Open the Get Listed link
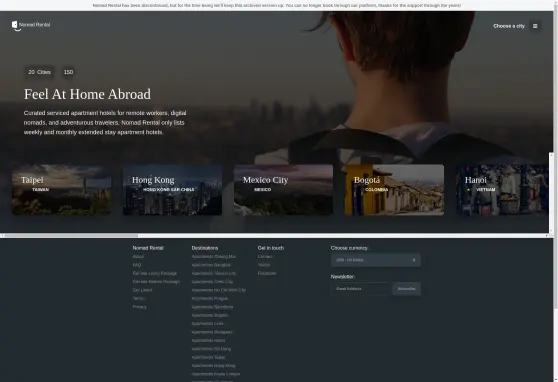 click(142, 290)
